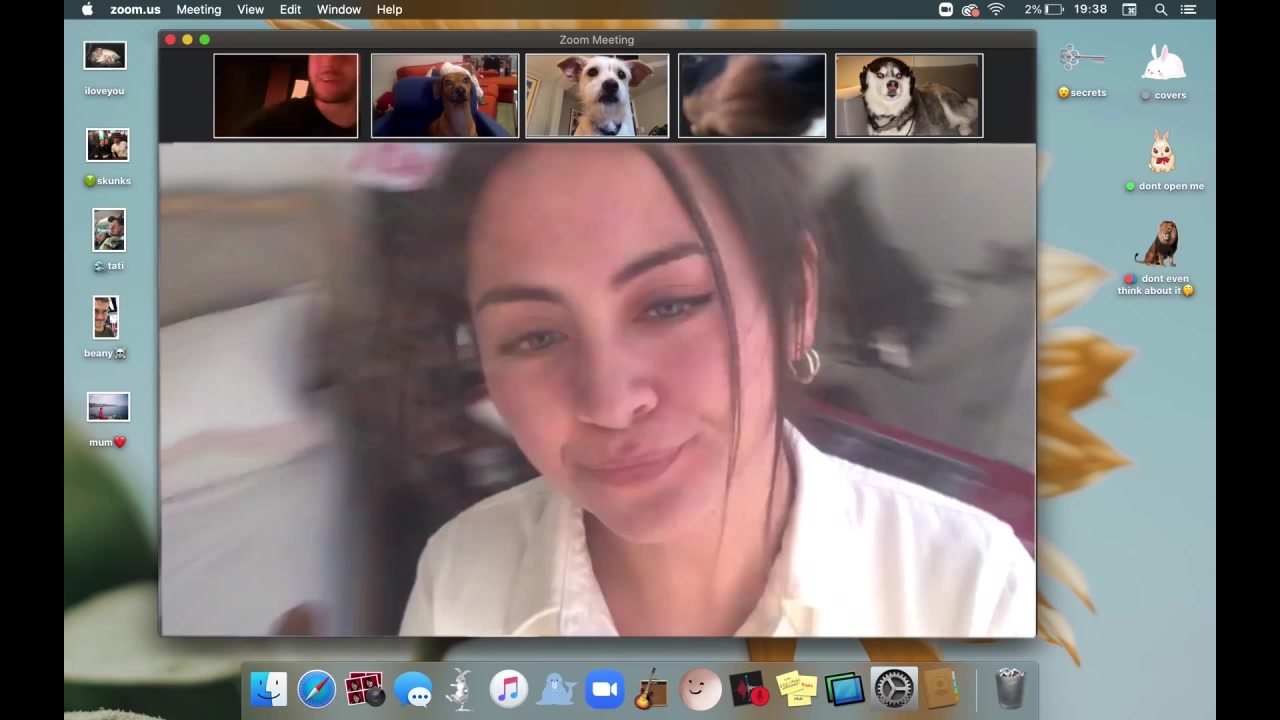Select the dachshund with Santa hat thumbnail

click(444, 96)
